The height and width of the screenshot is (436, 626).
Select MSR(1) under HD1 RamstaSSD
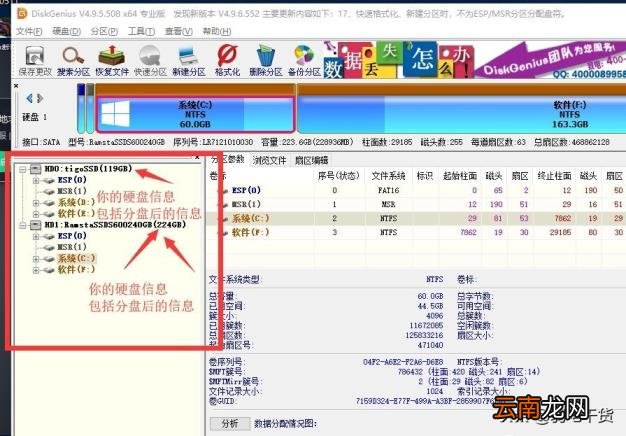[x=72, y=247]
